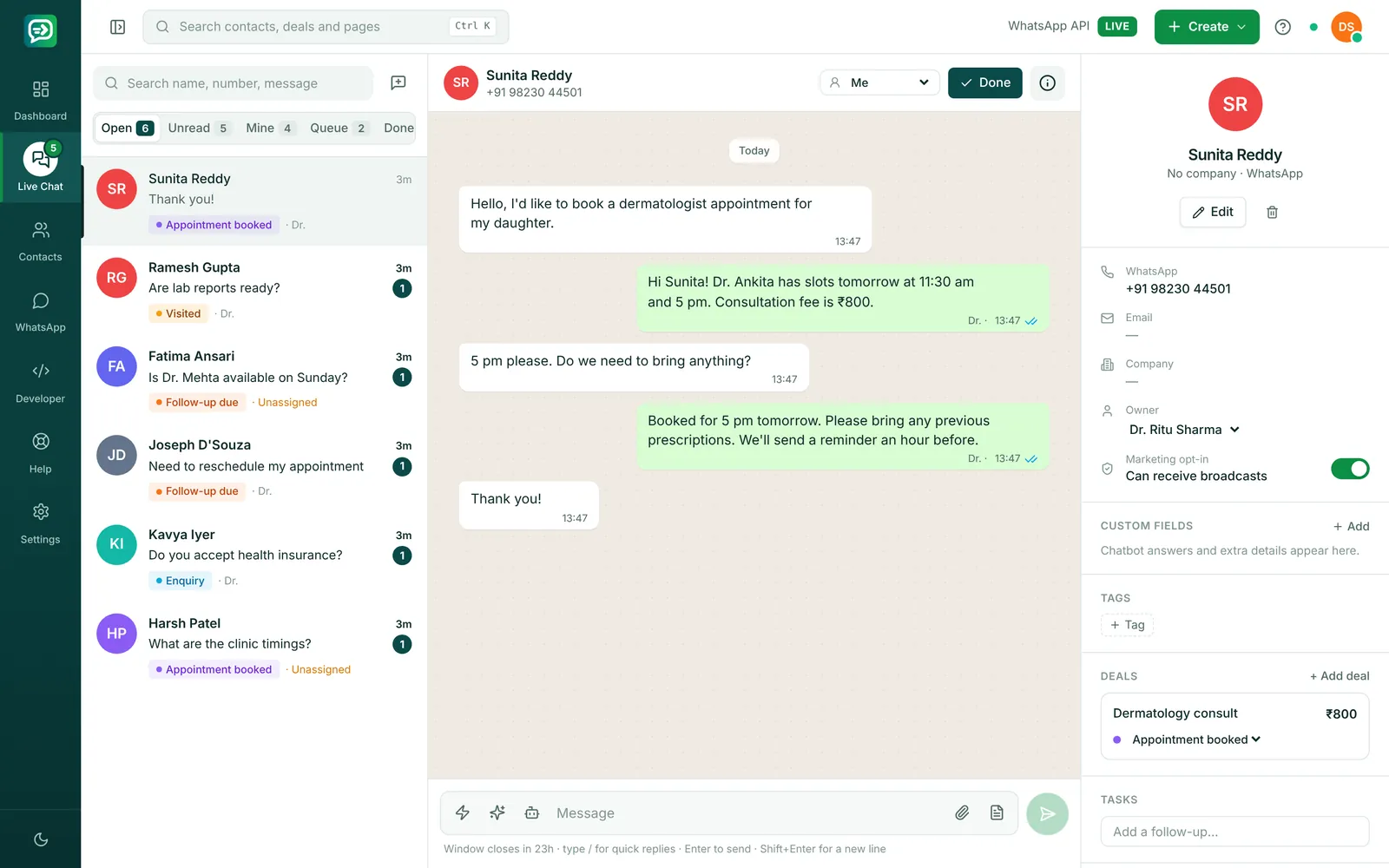Viewport: 1389px width, 868px height.
Task: Open the Create button dropdown
Action: (x=1207, y=27)
